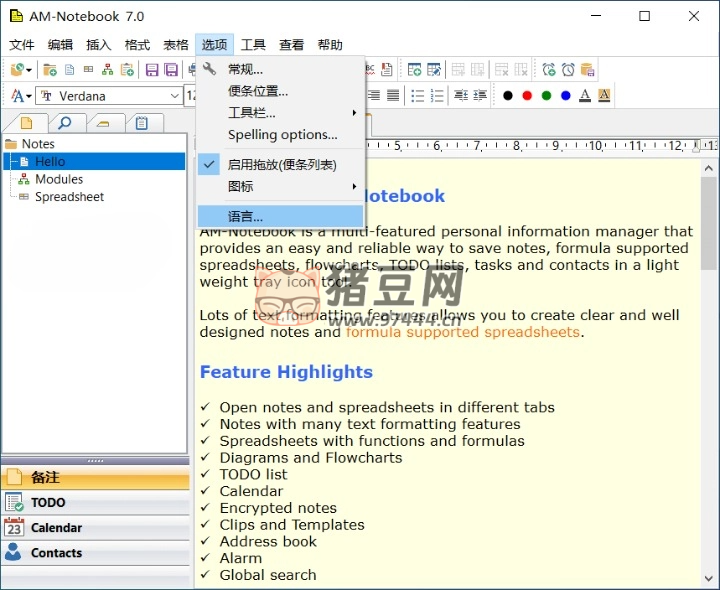The height and width of the screenshot is (590, 720).
Task: Open text highlight color tool
Action: [x=604, y=96]
